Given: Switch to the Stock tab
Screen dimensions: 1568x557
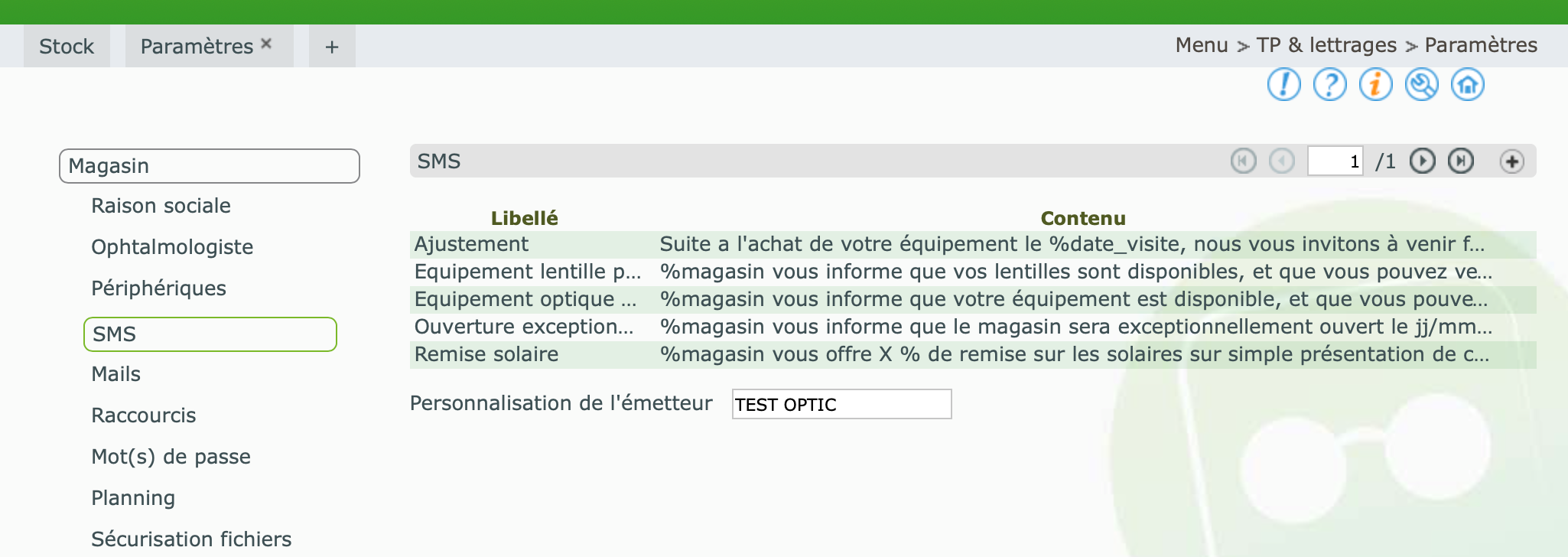Looking at the screenshot, I should click(x=67, y=47).
